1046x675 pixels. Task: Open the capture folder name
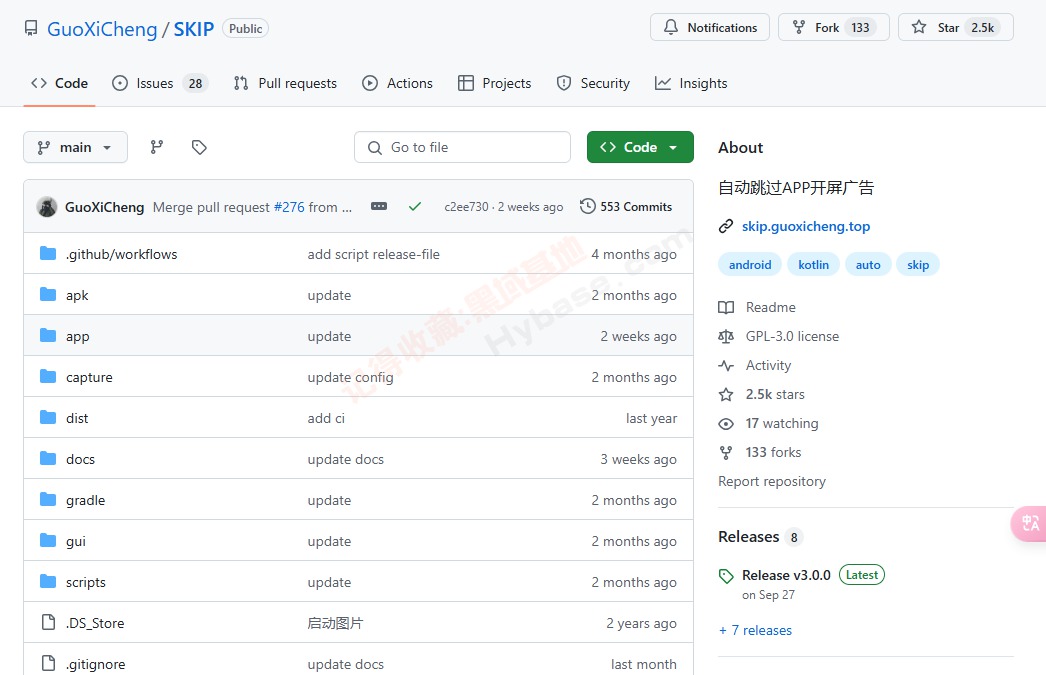pos(89,377)
